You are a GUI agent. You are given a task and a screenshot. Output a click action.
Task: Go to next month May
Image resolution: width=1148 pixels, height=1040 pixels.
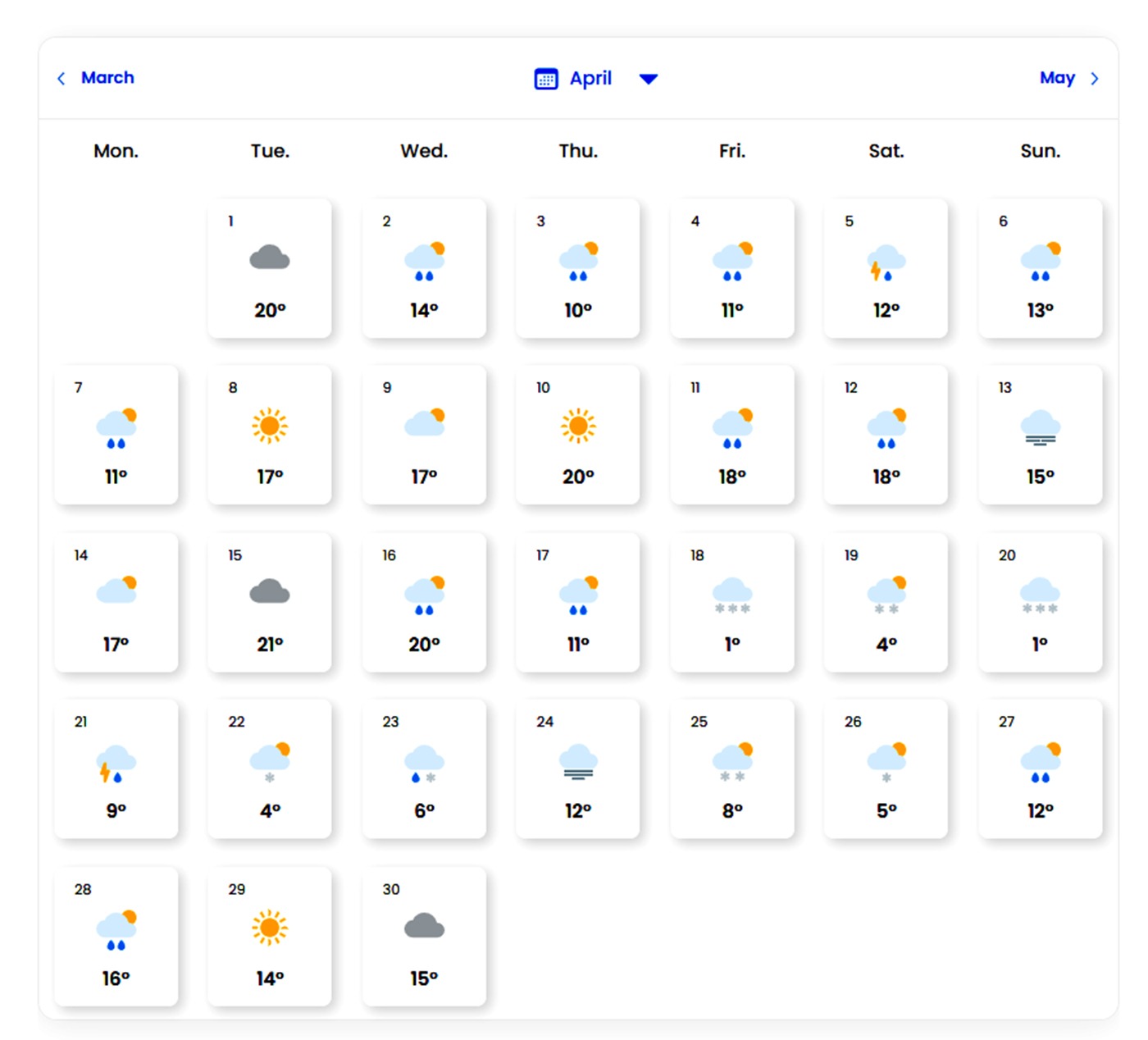pos(1056,78)
